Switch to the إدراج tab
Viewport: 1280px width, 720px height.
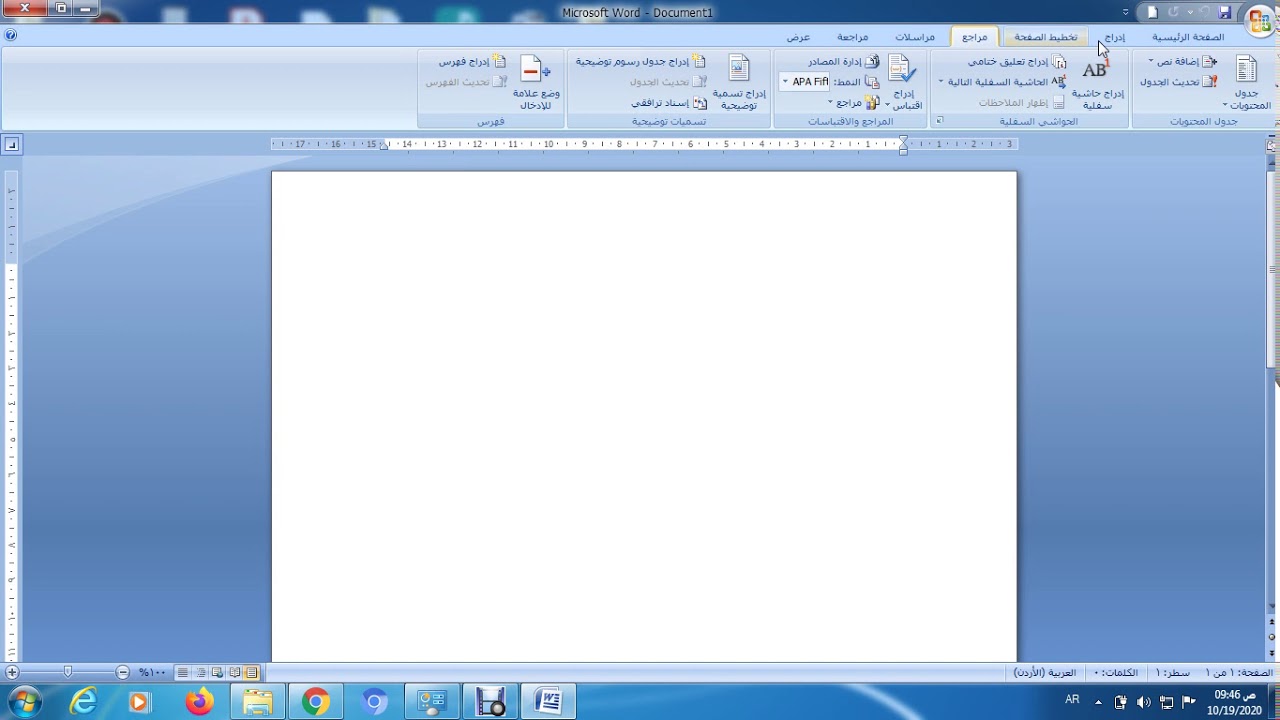[1115, 37]
